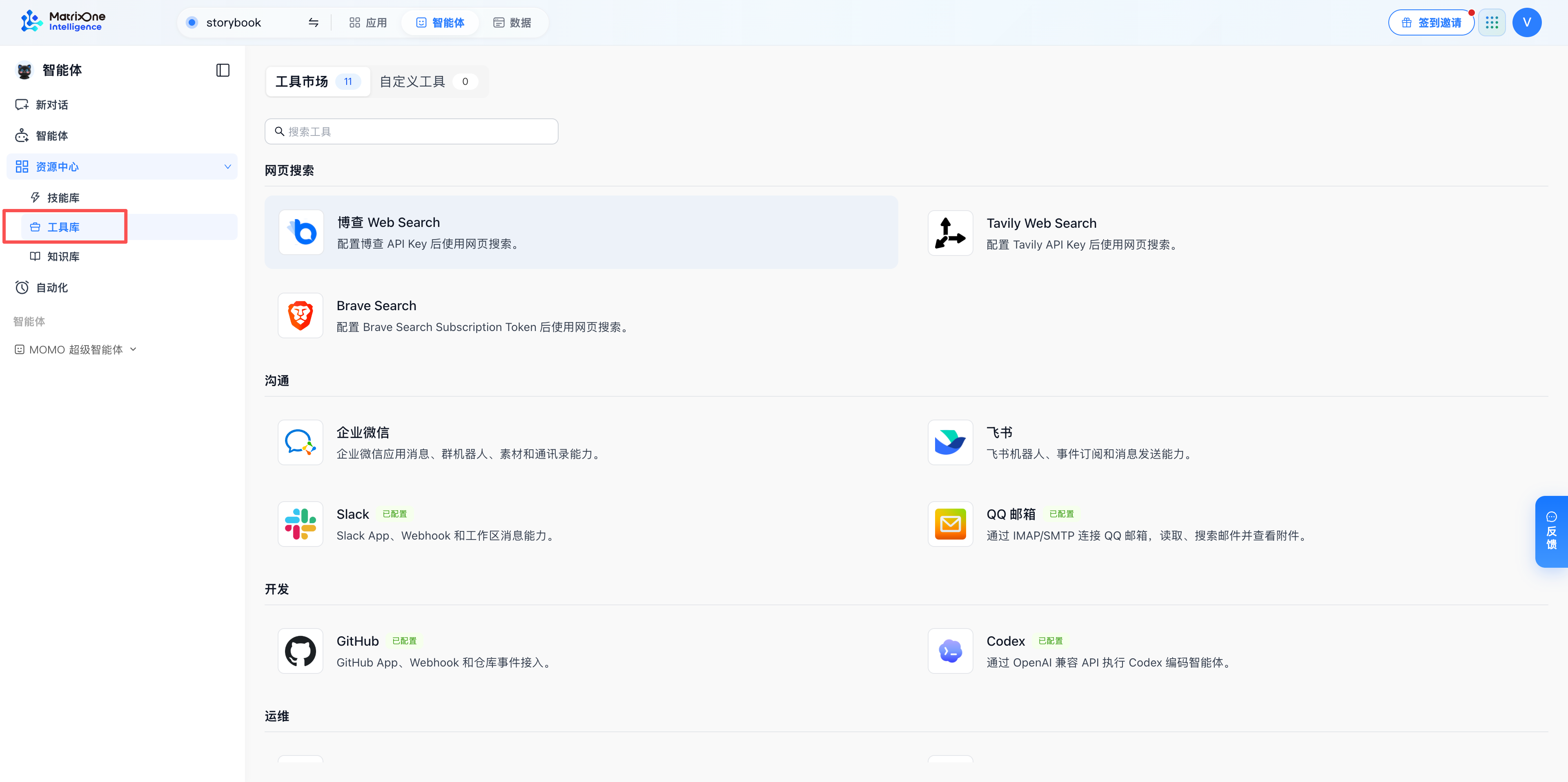
Task: Open the 企业微信 tool icon
Action: coord(301,442)
